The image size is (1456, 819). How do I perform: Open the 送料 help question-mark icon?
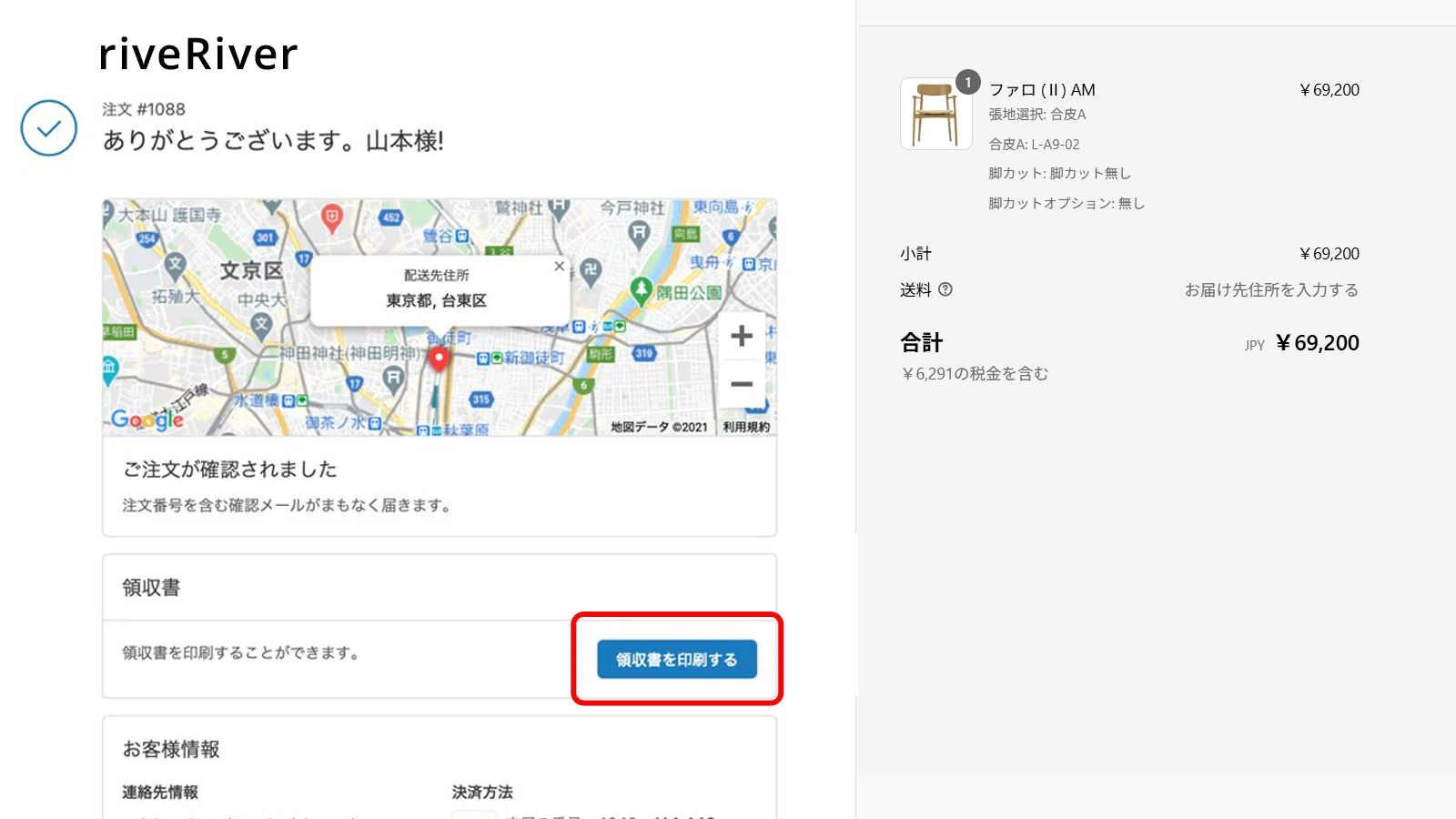pos(945,289)
